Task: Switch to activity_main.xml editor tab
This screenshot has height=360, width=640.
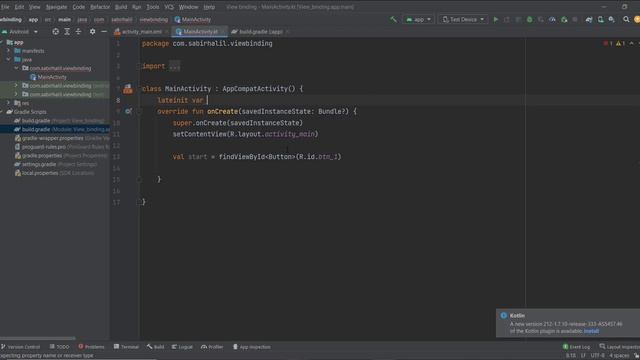Action: pyautogui.click(x=141, y=31)
